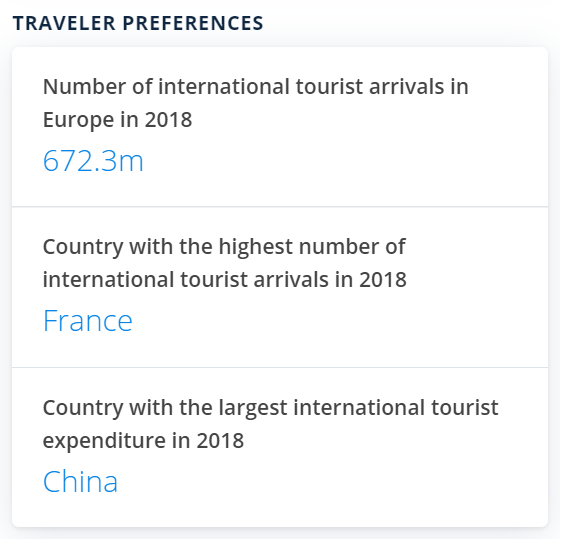Click 'Number of international tourist arrivals in' text line

click(256, 87)
